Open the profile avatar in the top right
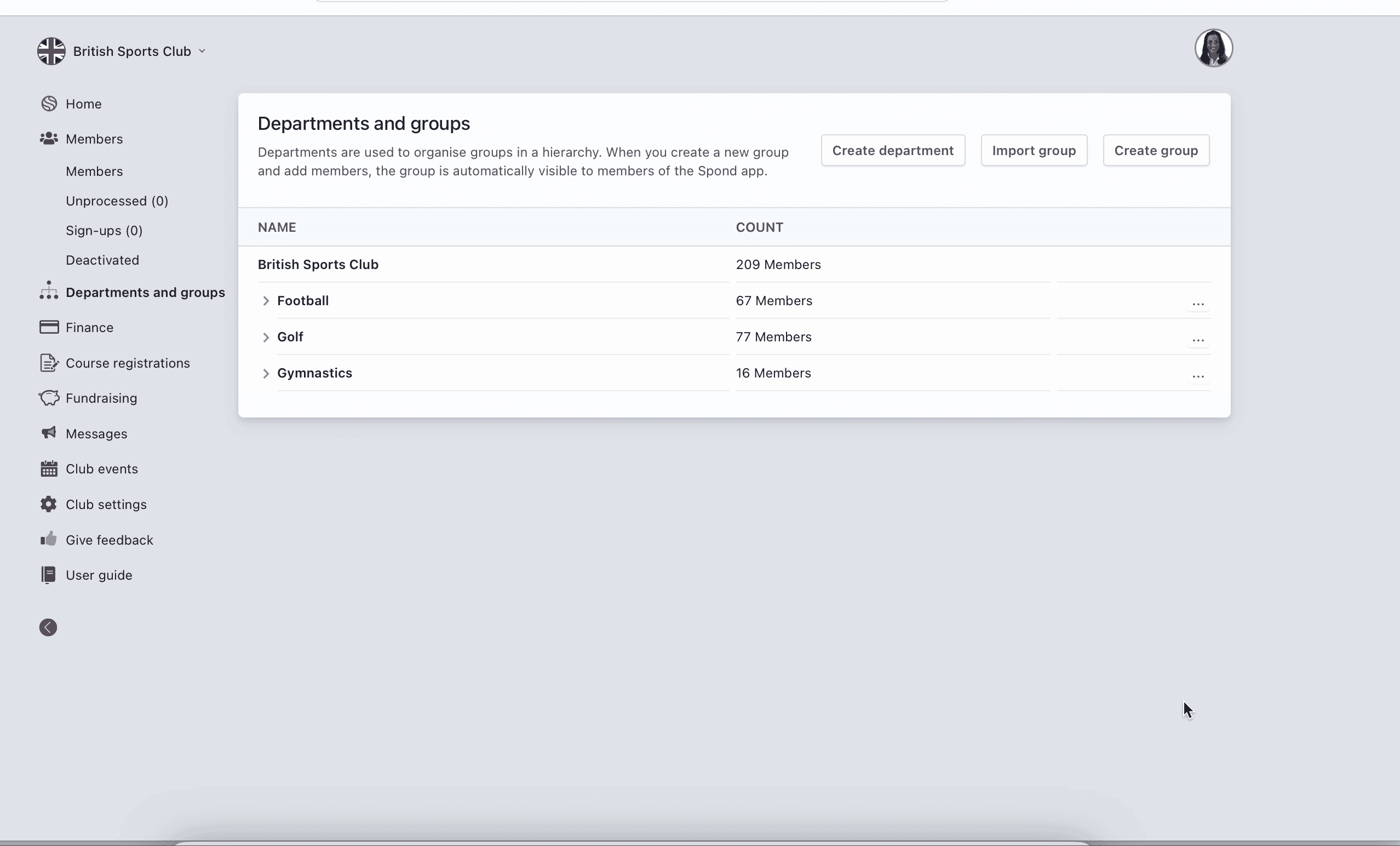The image size is (1400, 846). 1214,48
